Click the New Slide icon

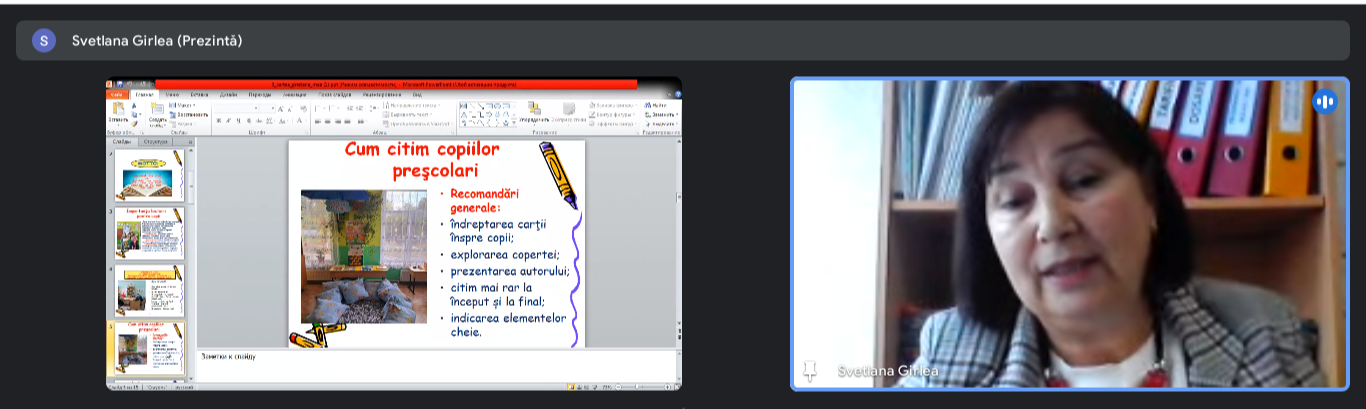[157, 110]
